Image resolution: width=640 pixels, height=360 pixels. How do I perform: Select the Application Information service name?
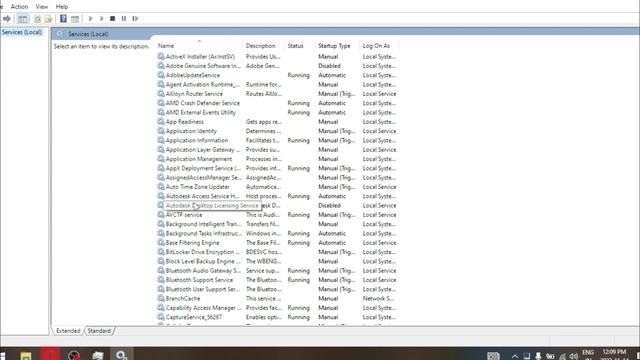[x=197, y=140]
